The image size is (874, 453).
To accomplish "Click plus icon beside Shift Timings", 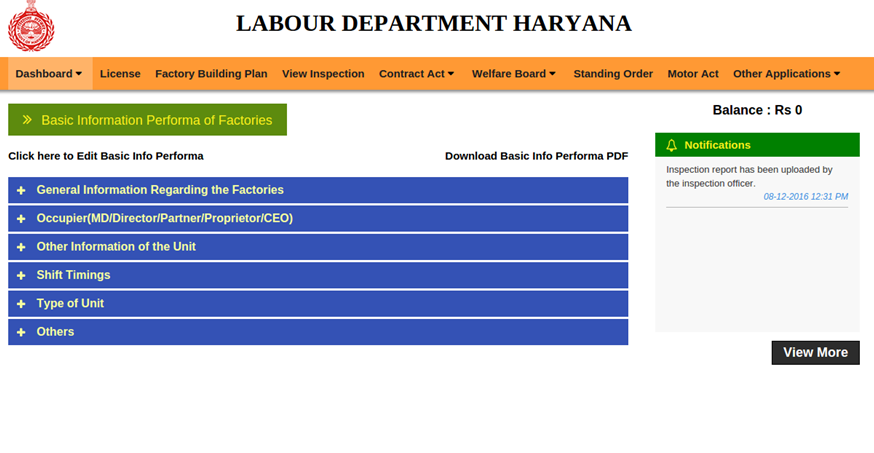I will 21,275.
